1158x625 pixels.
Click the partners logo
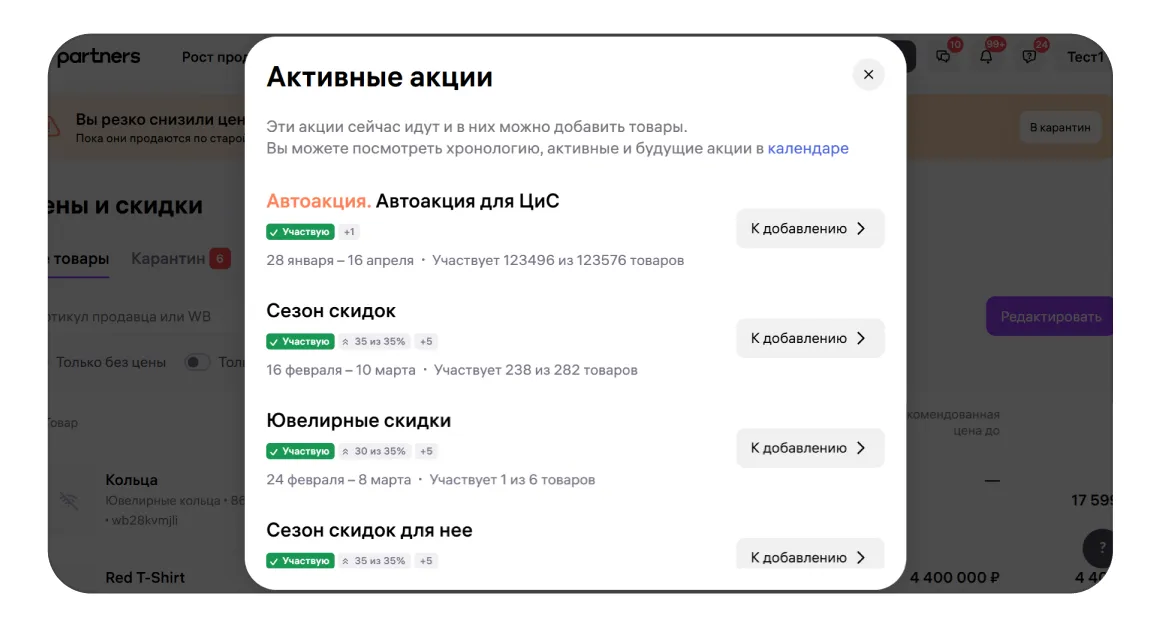[98, 57]
